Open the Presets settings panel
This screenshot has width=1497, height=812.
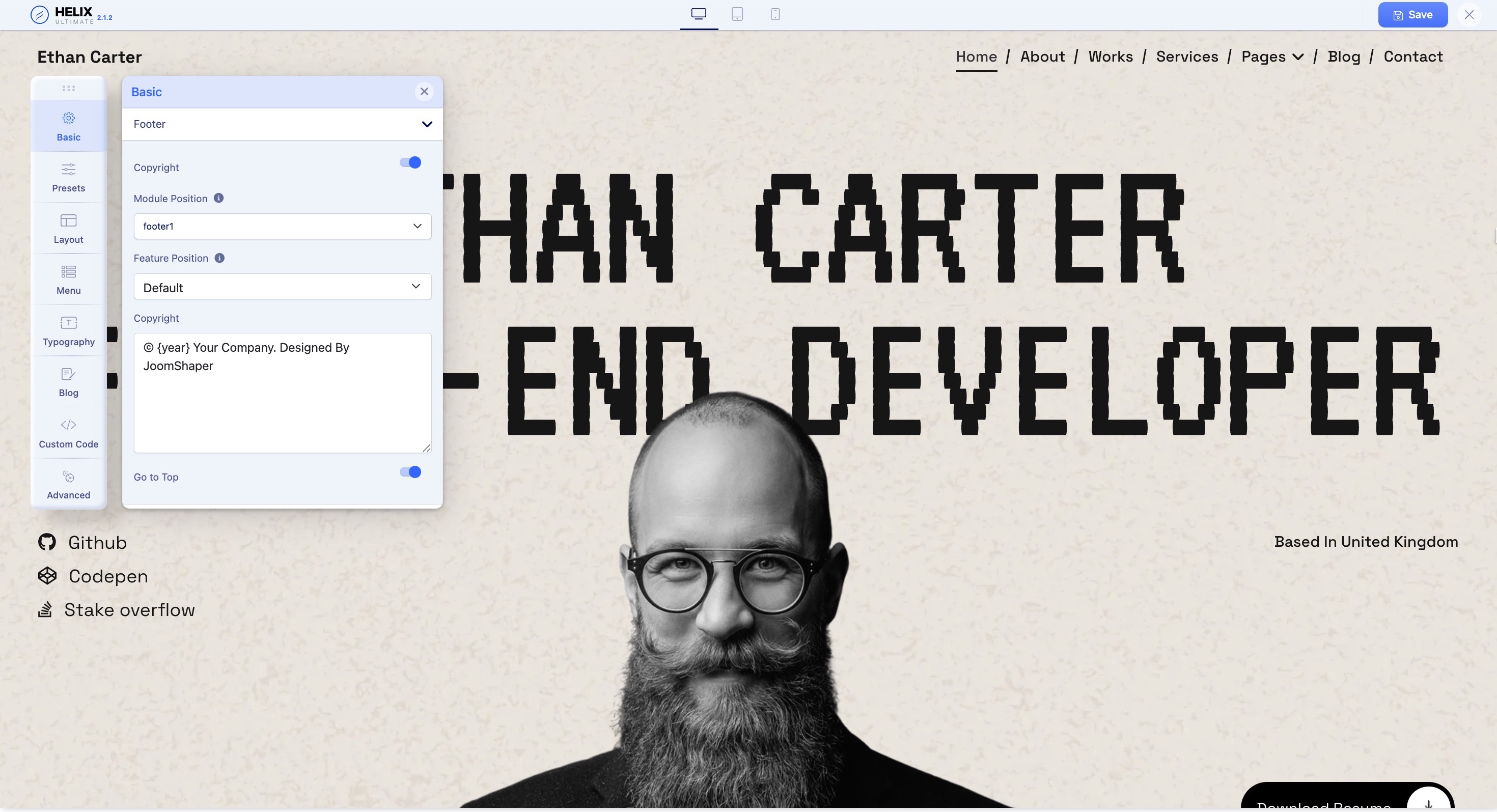pyautogui.click(x=69, y=177)
